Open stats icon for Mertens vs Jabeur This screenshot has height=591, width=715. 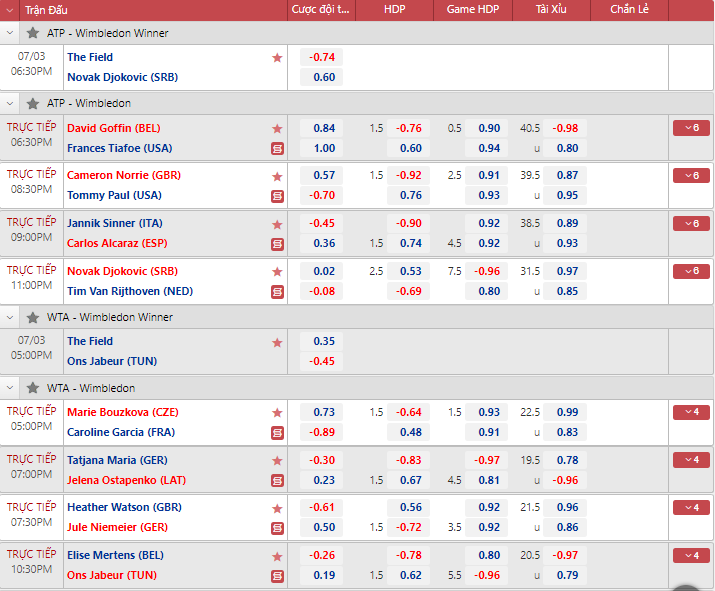click(277, 576)
